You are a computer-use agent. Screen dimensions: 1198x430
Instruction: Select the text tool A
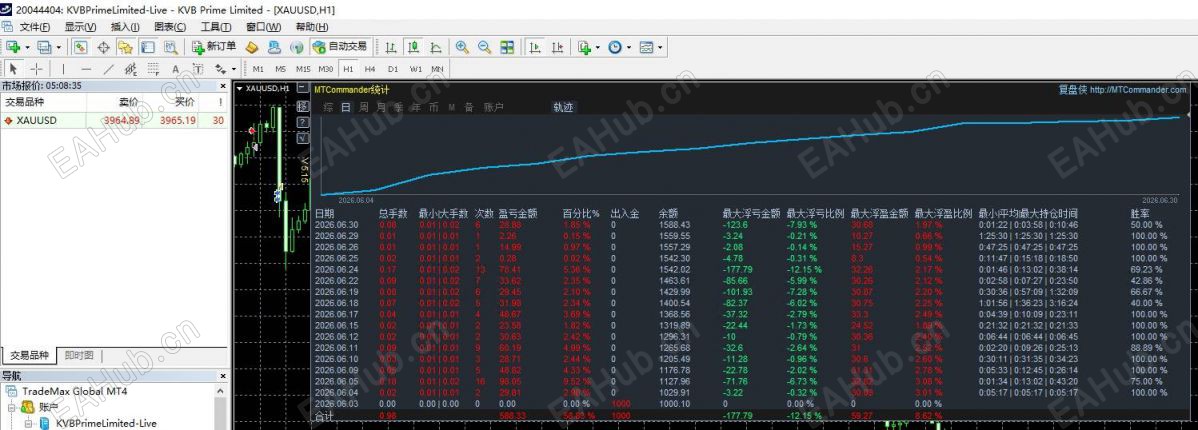(x=176, y=69)
